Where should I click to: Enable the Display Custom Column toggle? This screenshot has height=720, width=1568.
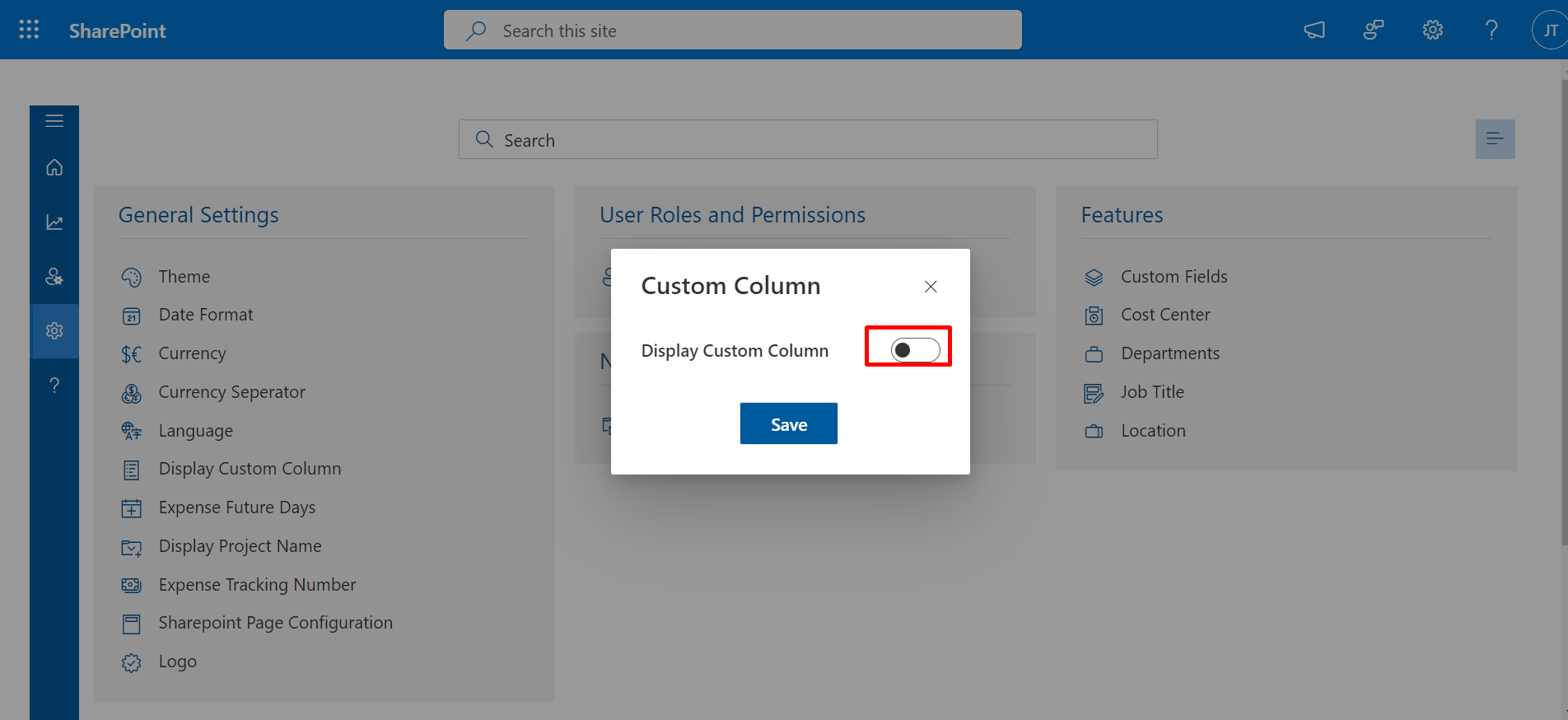tap(915, 350)
